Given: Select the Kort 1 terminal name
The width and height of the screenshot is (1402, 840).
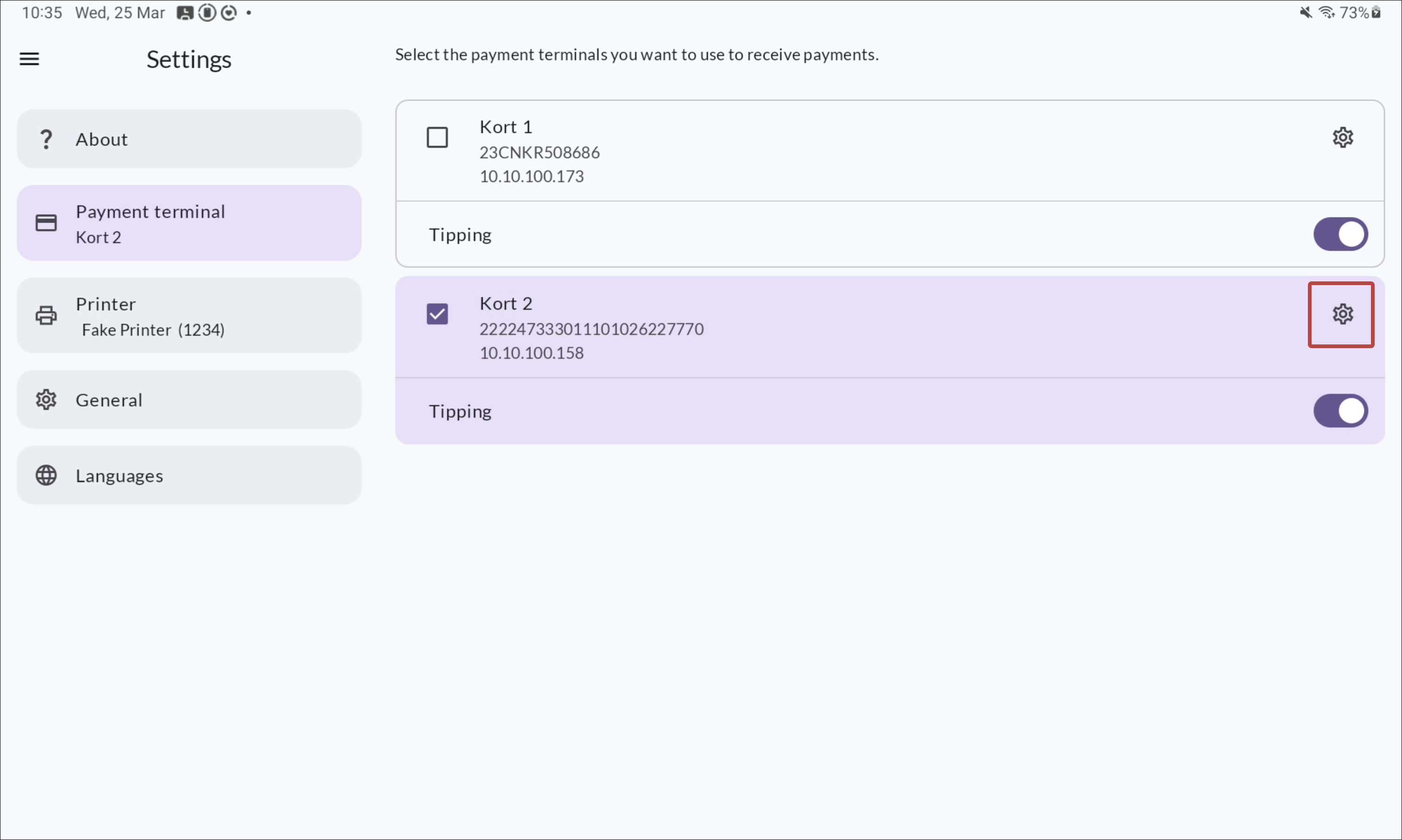Looking at the screenshot, I should pyautogui.click(x=505, y=127).
